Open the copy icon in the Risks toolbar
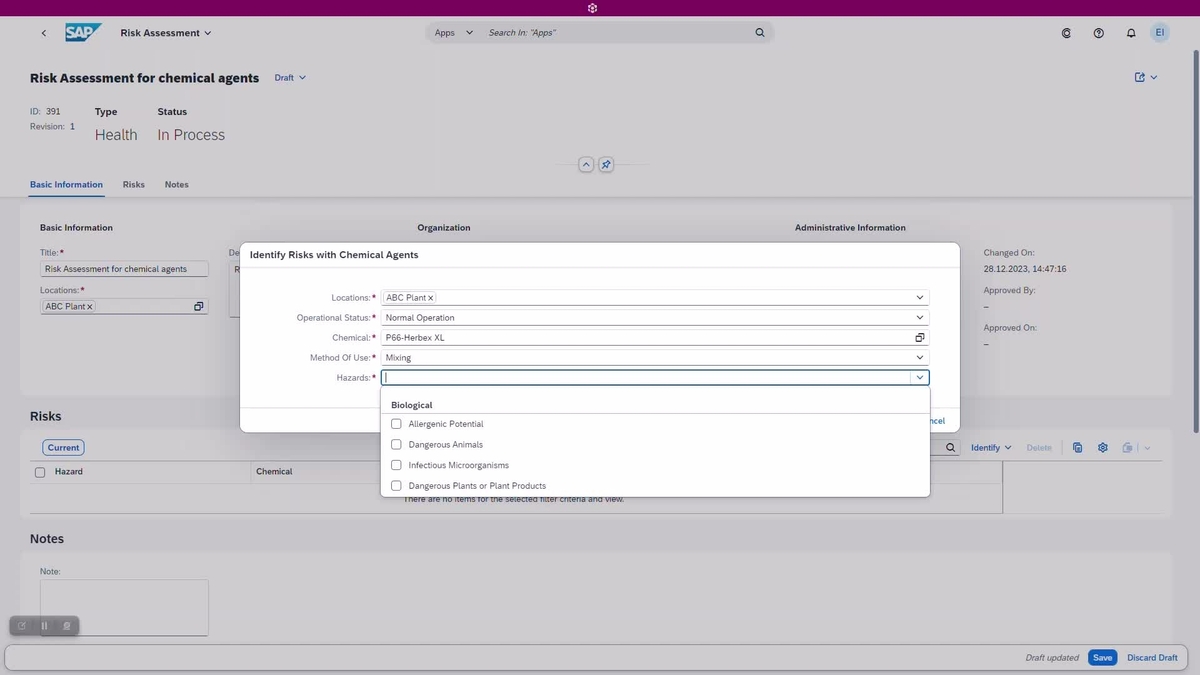Image resolution: width=1200 pixels, height=675 pixels. [1077, 447]
